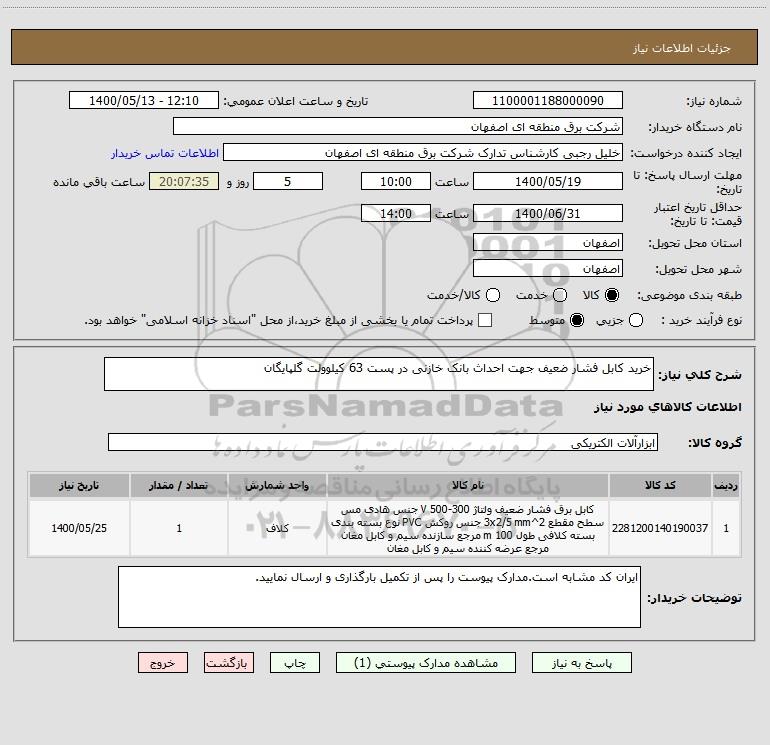Toggle the اسناد خزانه اسلامی payment checkbox
The height and width of the screenshot is (745, 770).
[485, 320]
